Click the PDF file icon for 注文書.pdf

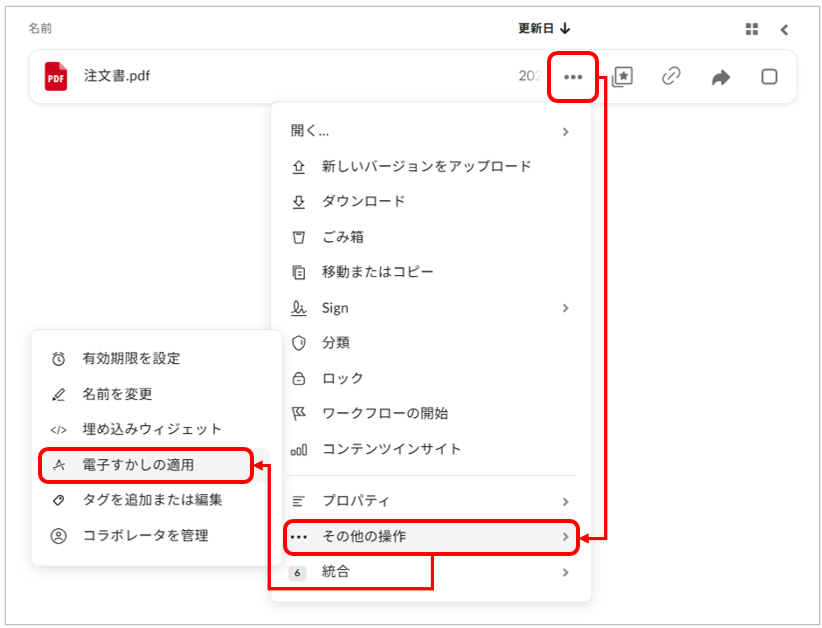tap(56, 76)
